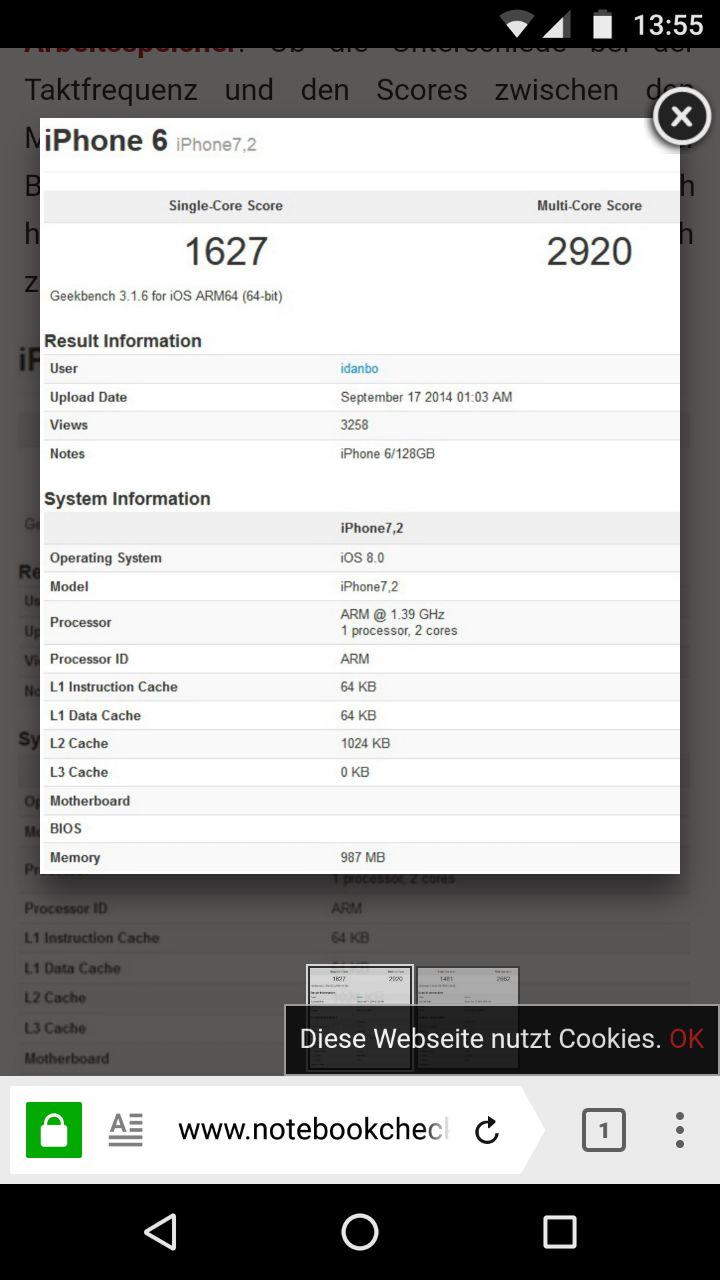
Task: Tap Processor value ARM @ 1.39 GHz
Action: 392,614
